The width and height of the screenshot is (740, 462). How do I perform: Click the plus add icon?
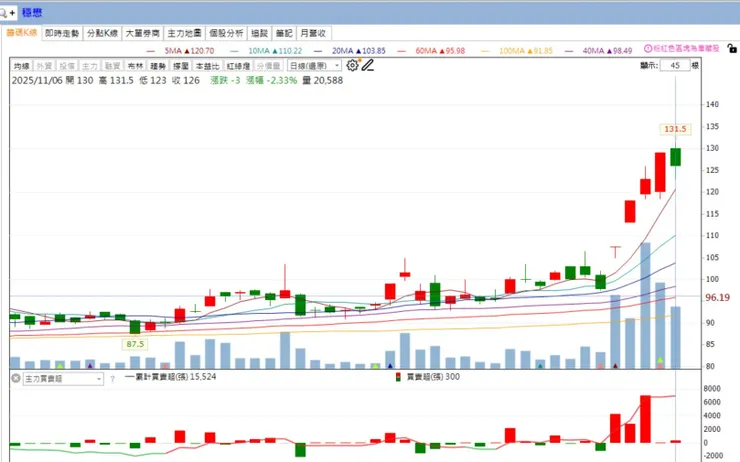tap(12, 13)
